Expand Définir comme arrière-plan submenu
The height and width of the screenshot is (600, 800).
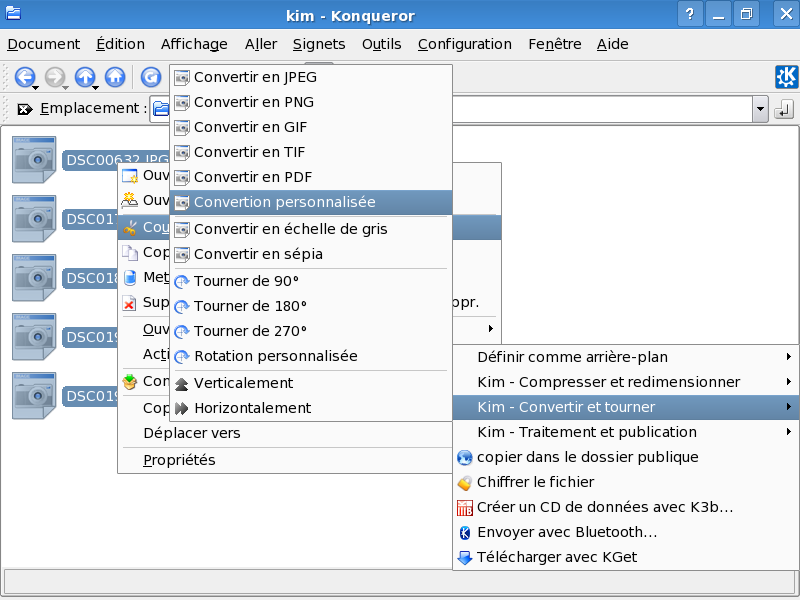[626, 357]
